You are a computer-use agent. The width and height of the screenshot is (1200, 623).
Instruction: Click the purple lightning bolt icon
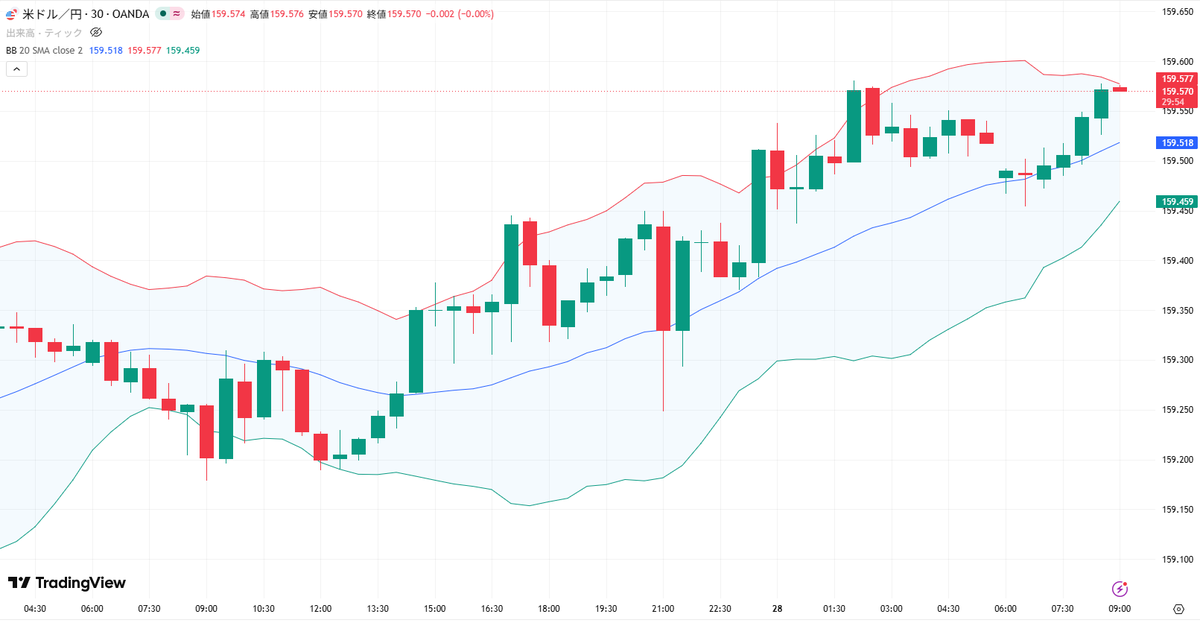click(1120, 589)
